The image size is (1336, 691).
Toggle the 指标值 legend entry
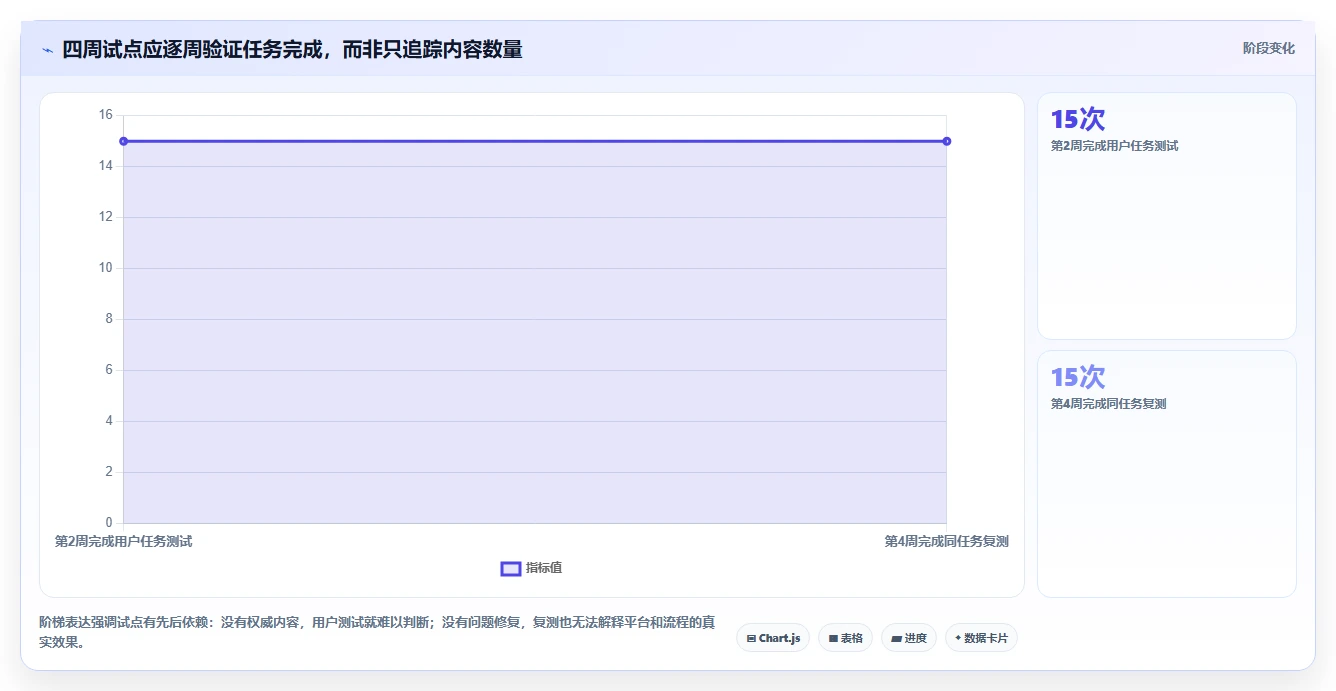click(531, 568)
